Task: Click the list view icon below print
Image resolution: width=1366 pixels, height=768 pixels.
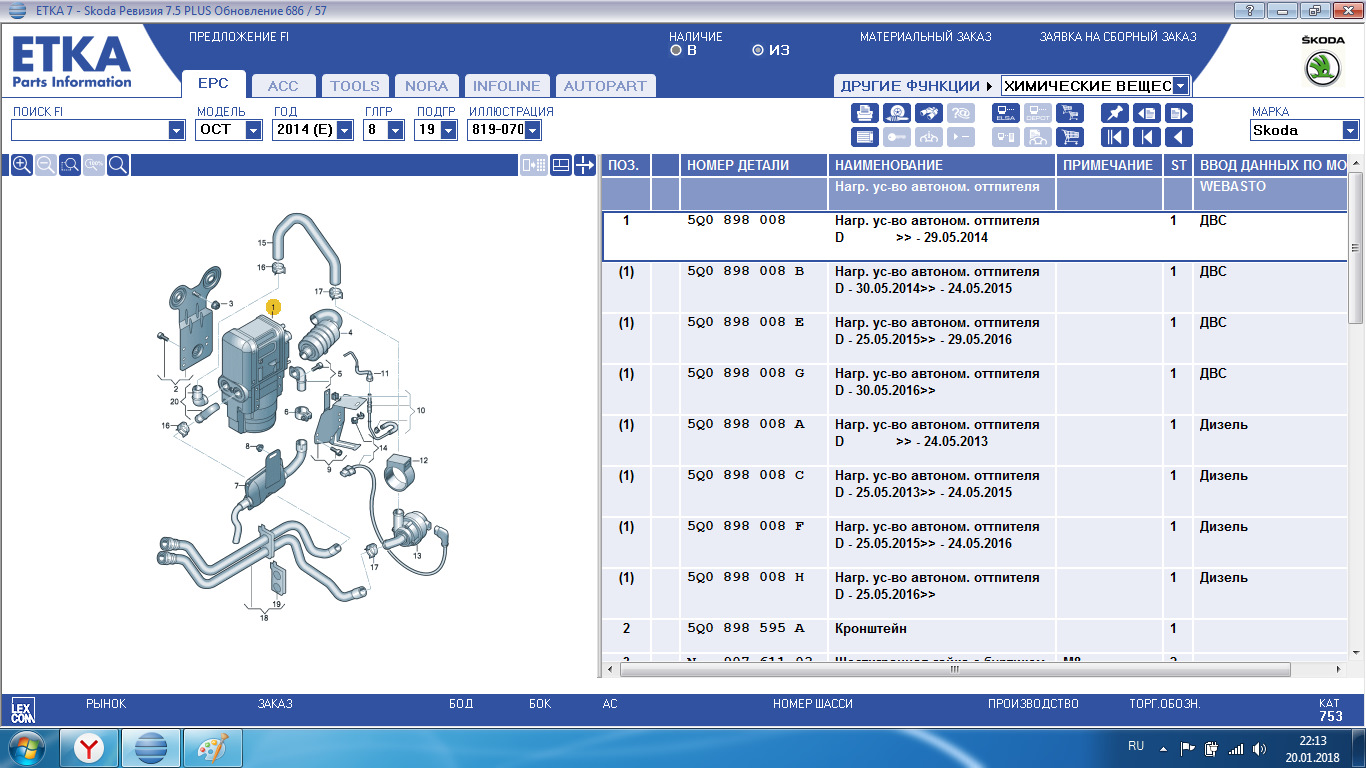Action: click(865, 137)
